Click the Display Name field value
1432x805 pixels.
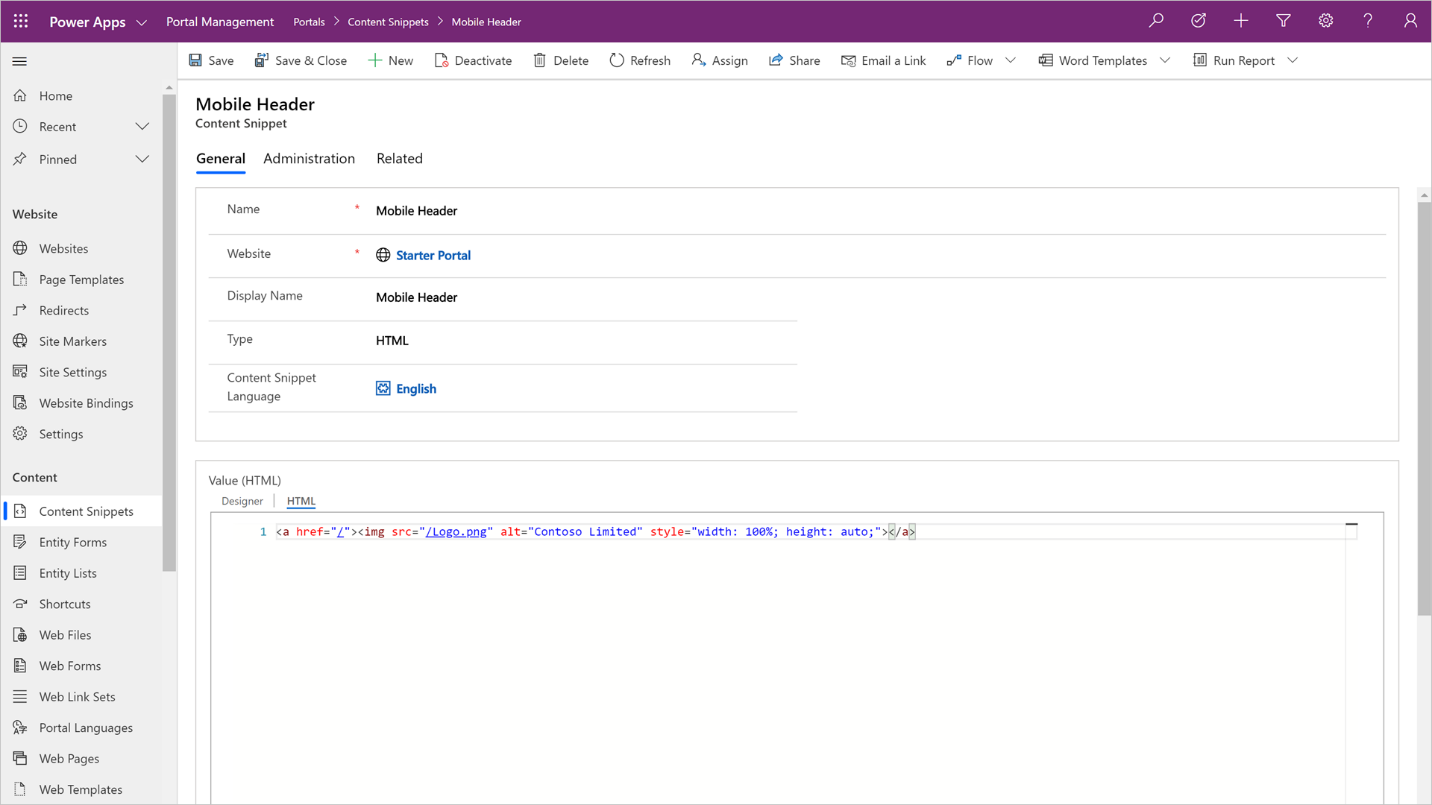coord(417,298)
